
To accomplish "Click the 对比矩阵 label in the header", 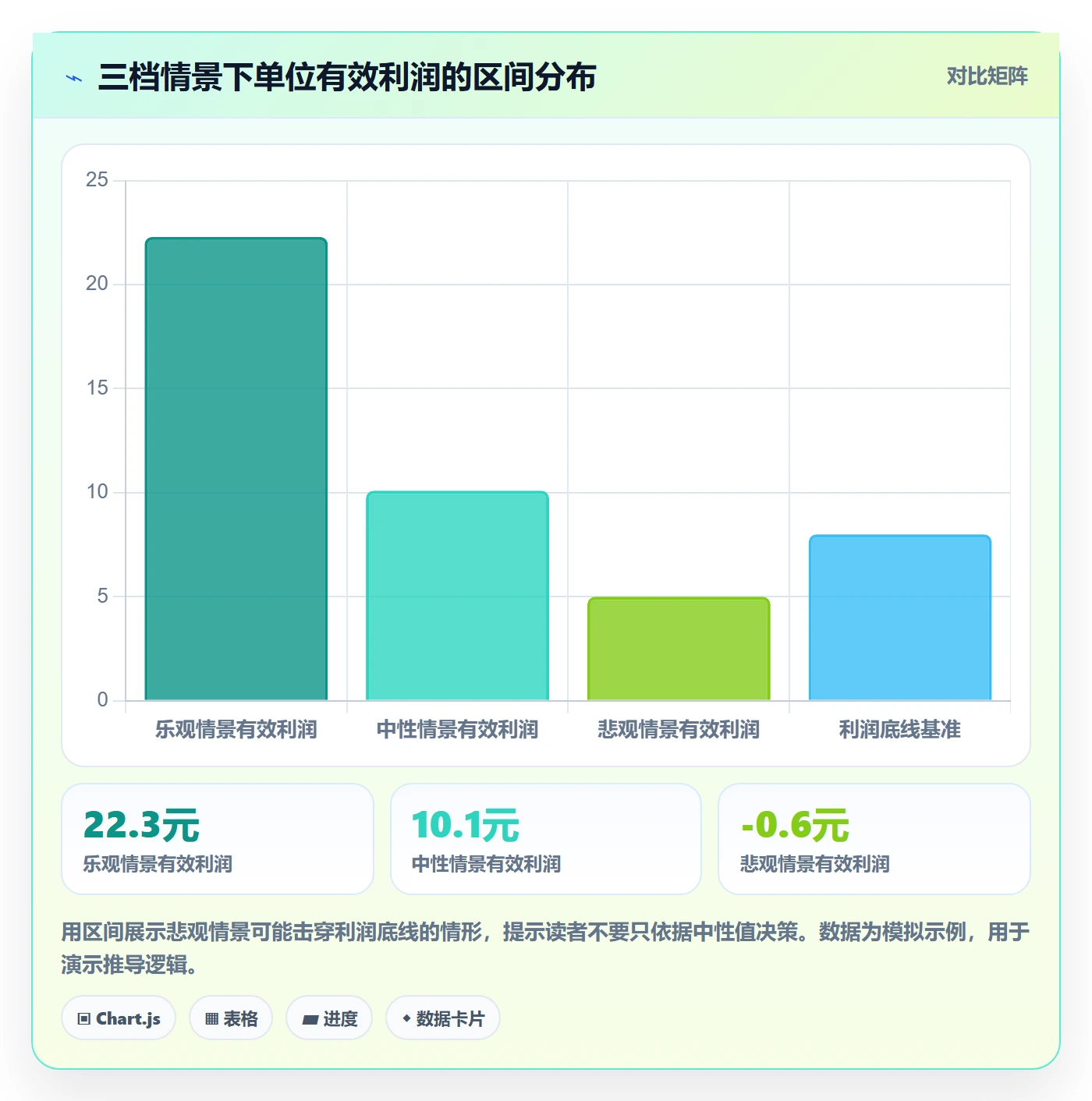I will (x=987, y=76).
